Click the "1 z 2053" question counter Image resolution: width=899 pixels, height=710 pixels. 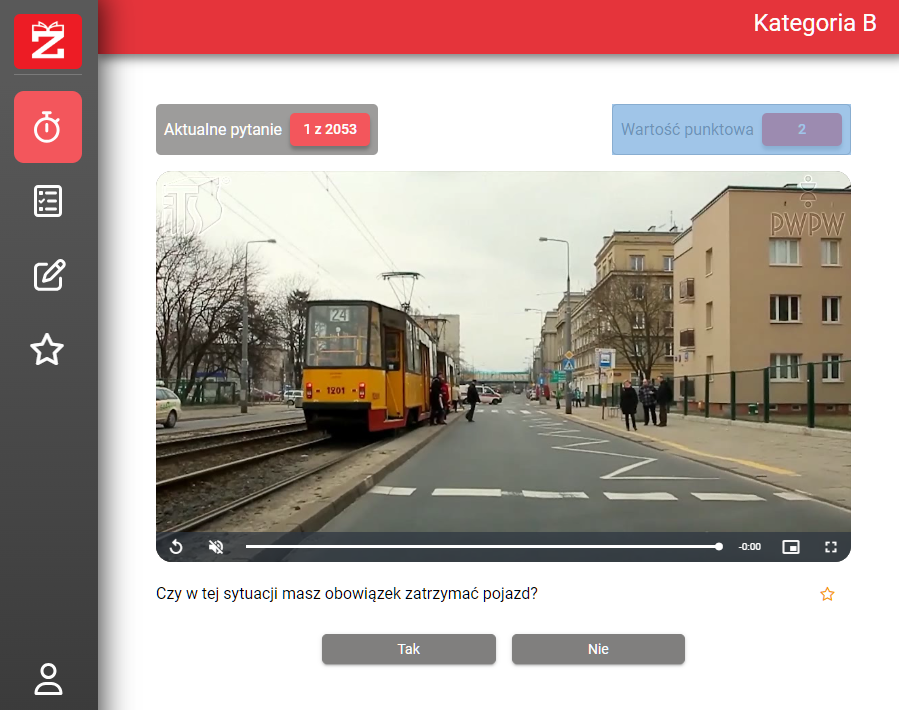point(330,130)
